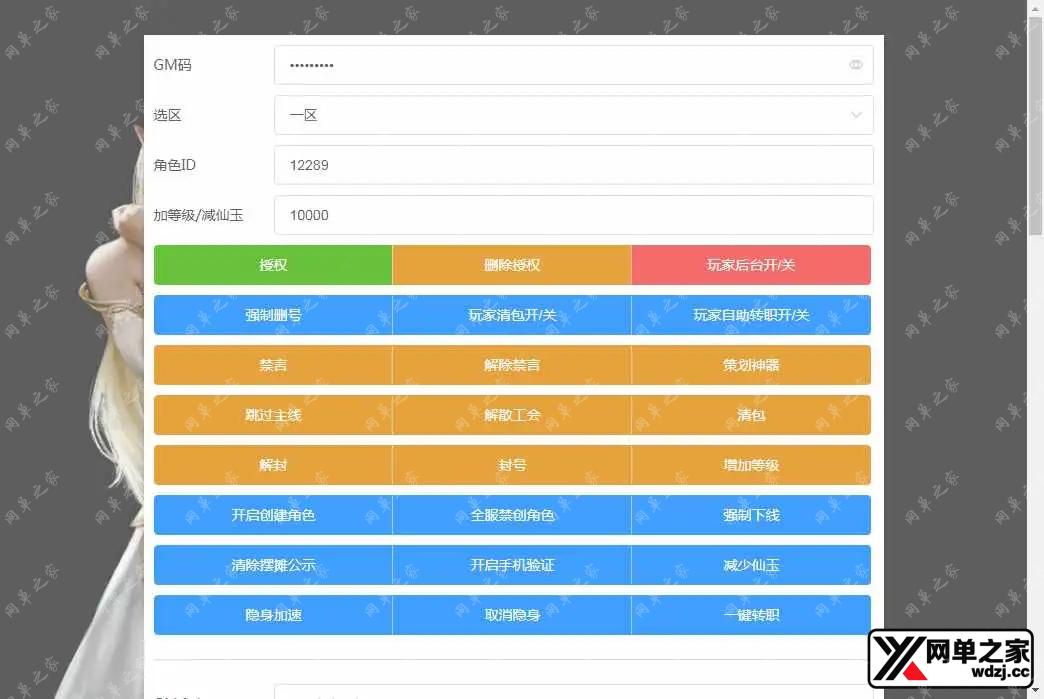Click the 一键转职 button

click(x=751, y=615)
